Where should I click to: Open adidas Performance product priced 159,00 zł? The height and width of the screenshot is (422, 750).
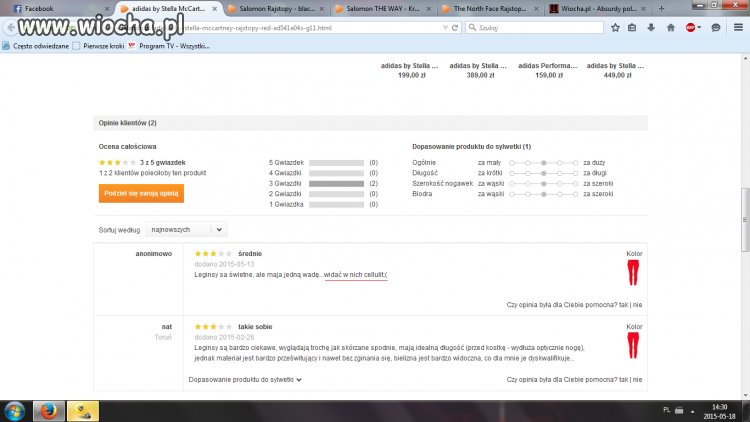pyautogui.click(x=547, y=70)
